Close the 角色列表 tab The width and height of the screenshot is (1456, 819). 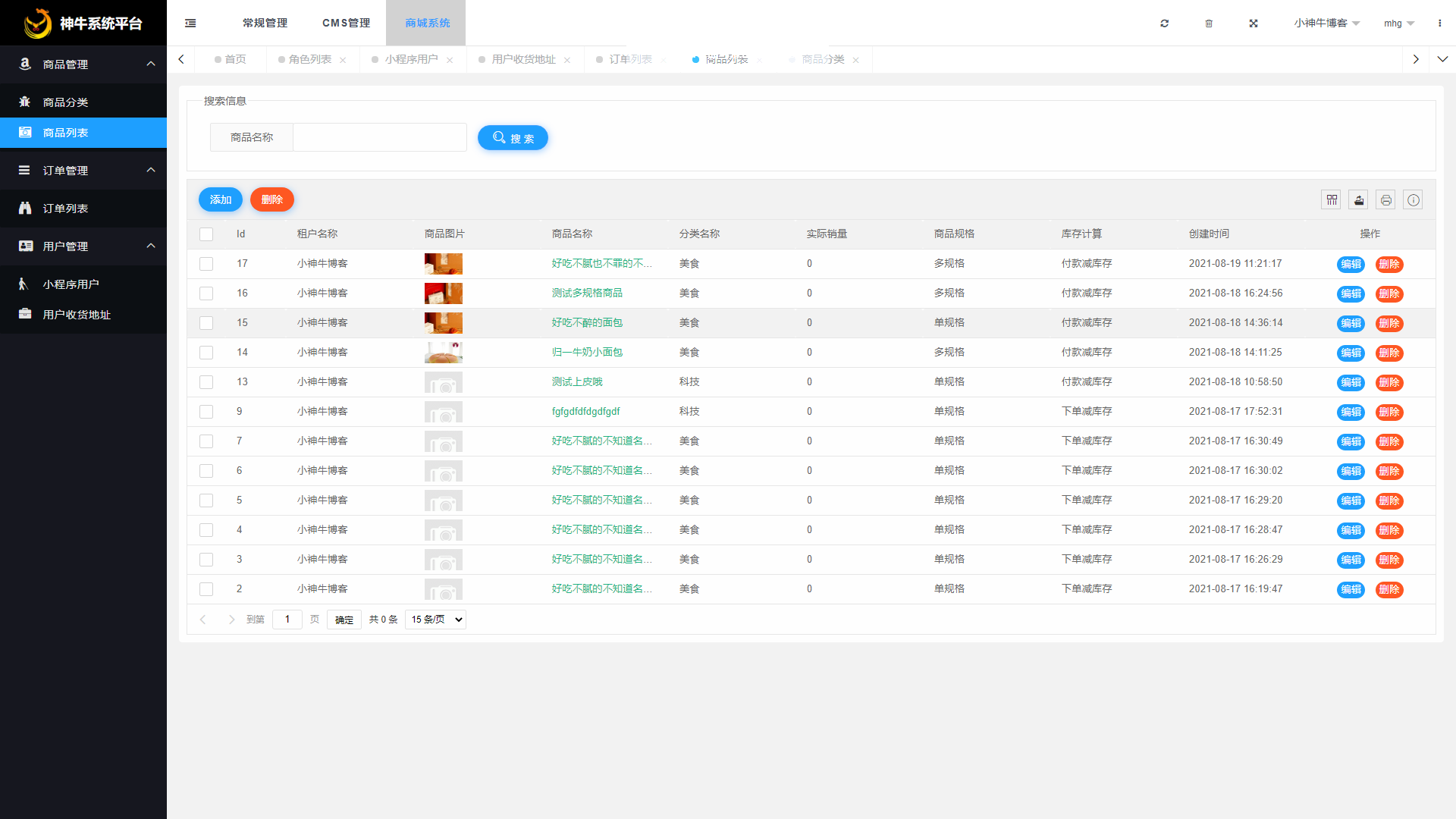click(343, 60)
